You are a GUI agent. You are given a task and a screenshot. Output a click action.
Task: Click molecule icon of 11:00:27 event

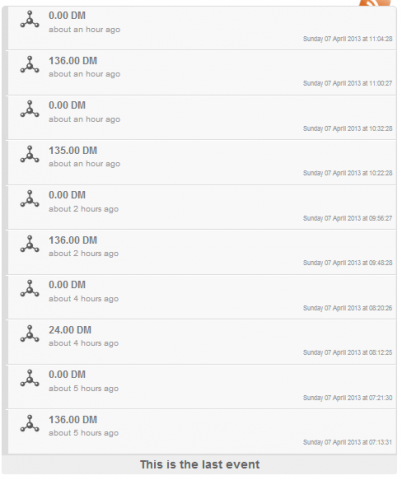tap(30, 65)
